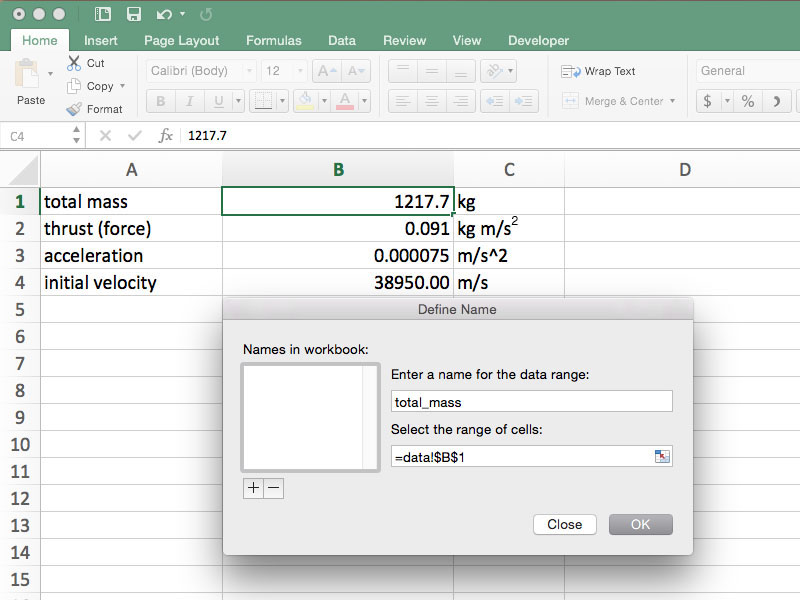Click the Format painter brush icon

[75, 109]
